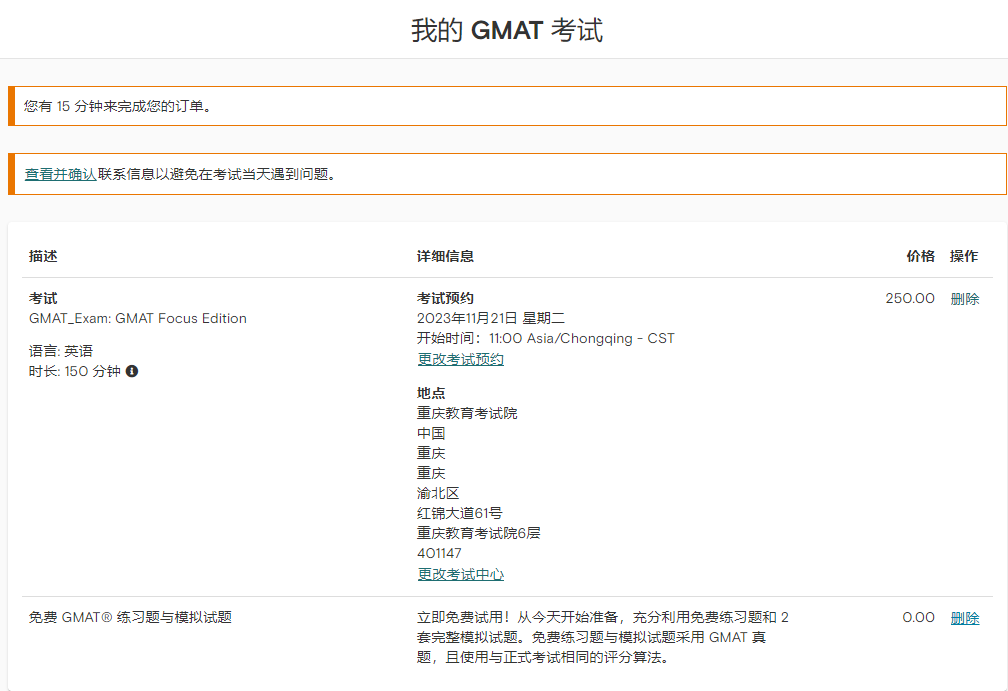Click the 操作 column header
Viewport: 1008px width, 691px height.
pos(964,256)
